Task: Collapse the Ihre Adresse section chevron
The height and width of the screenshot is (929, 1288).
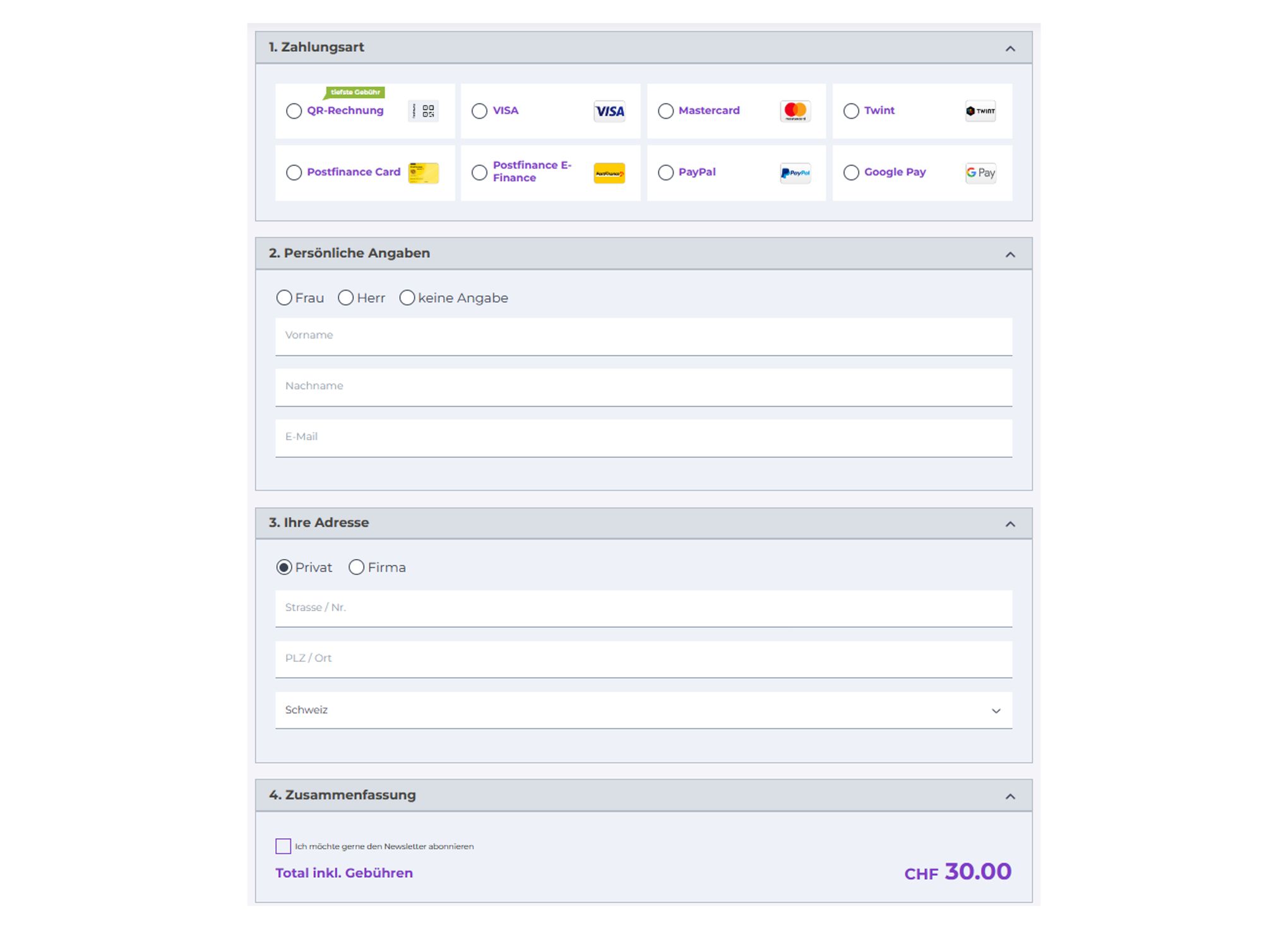Action: tap(1010, 524)
